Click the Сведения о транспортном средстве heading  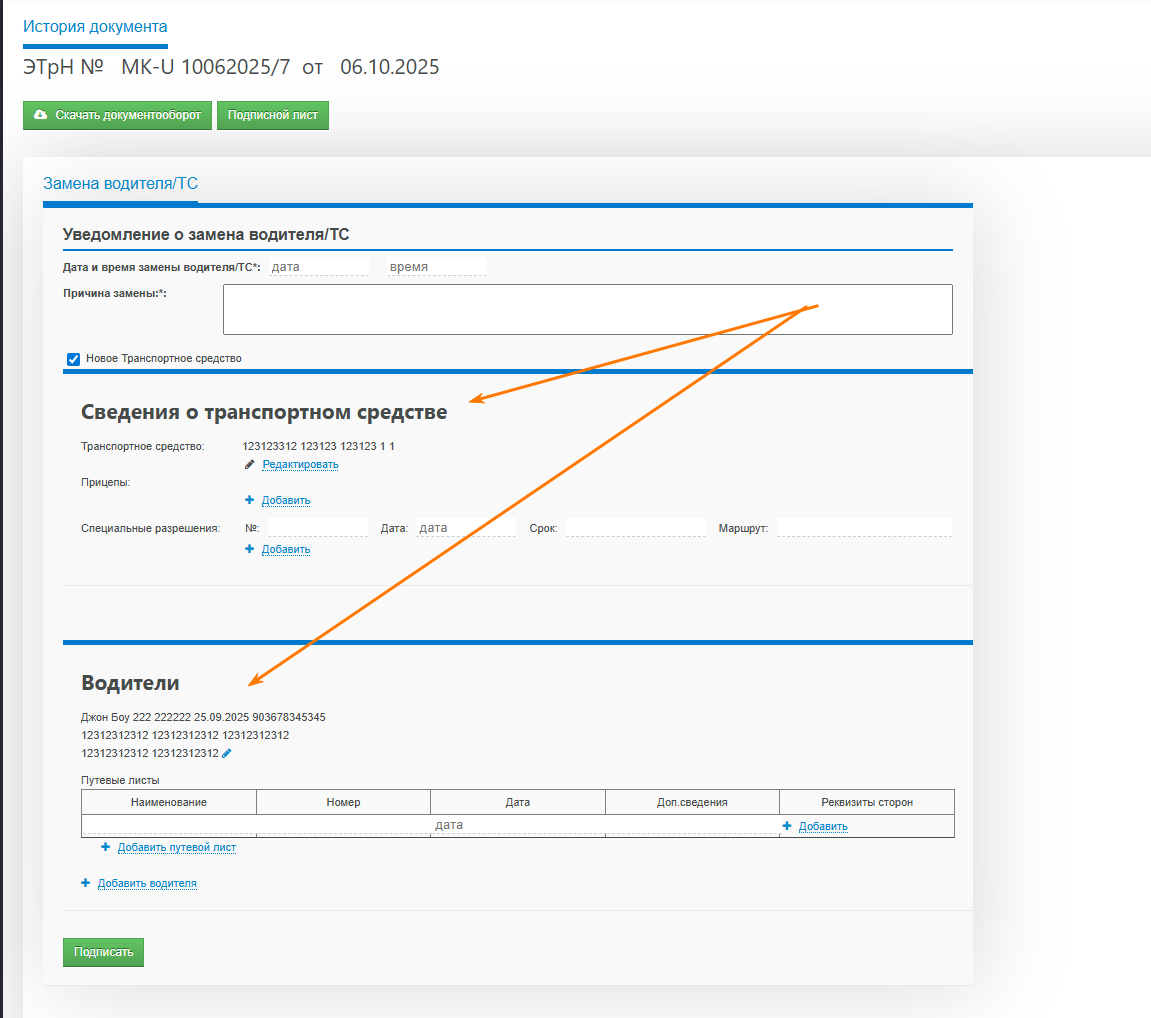pyautogui.click(x=264, y=412)
